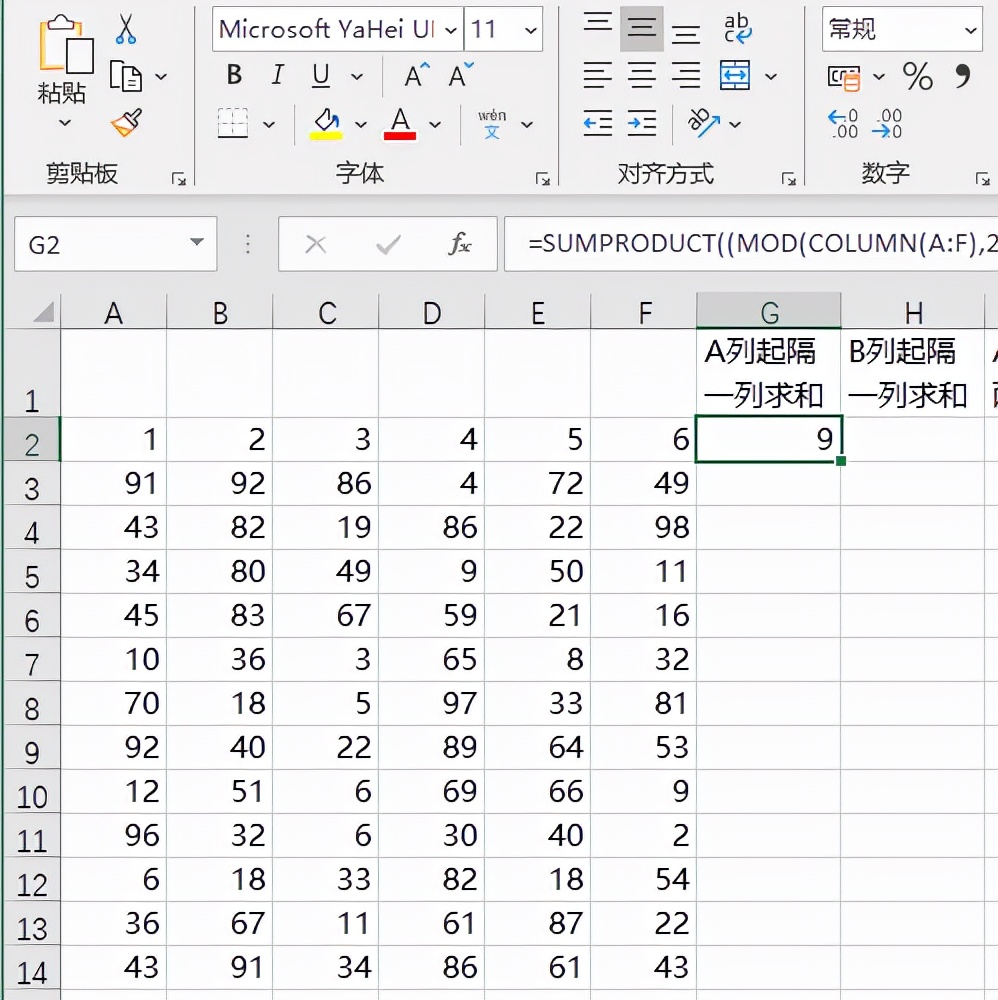The image size is (998, 1000).
Task: Increase decimal places
Action: point(843,124)
